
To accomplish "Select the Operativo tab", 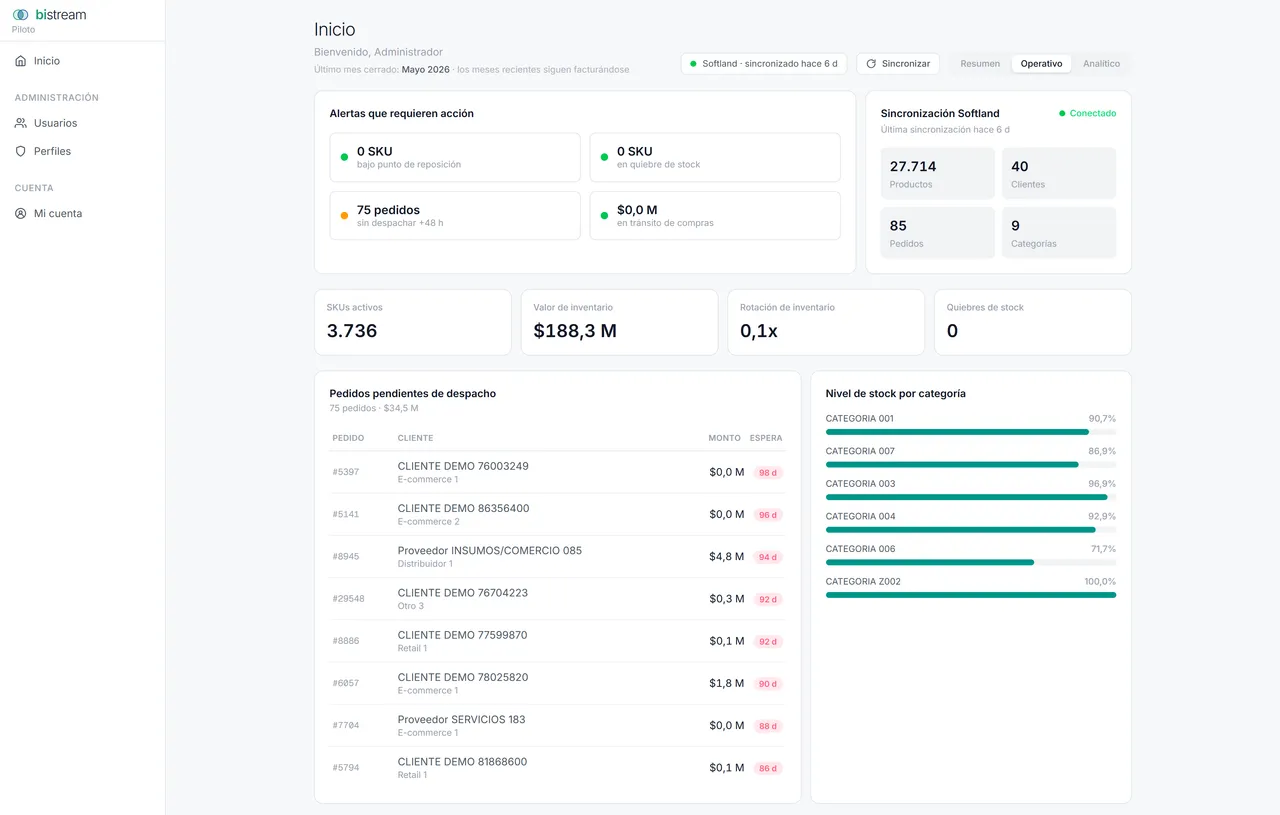I will 1041,64.
